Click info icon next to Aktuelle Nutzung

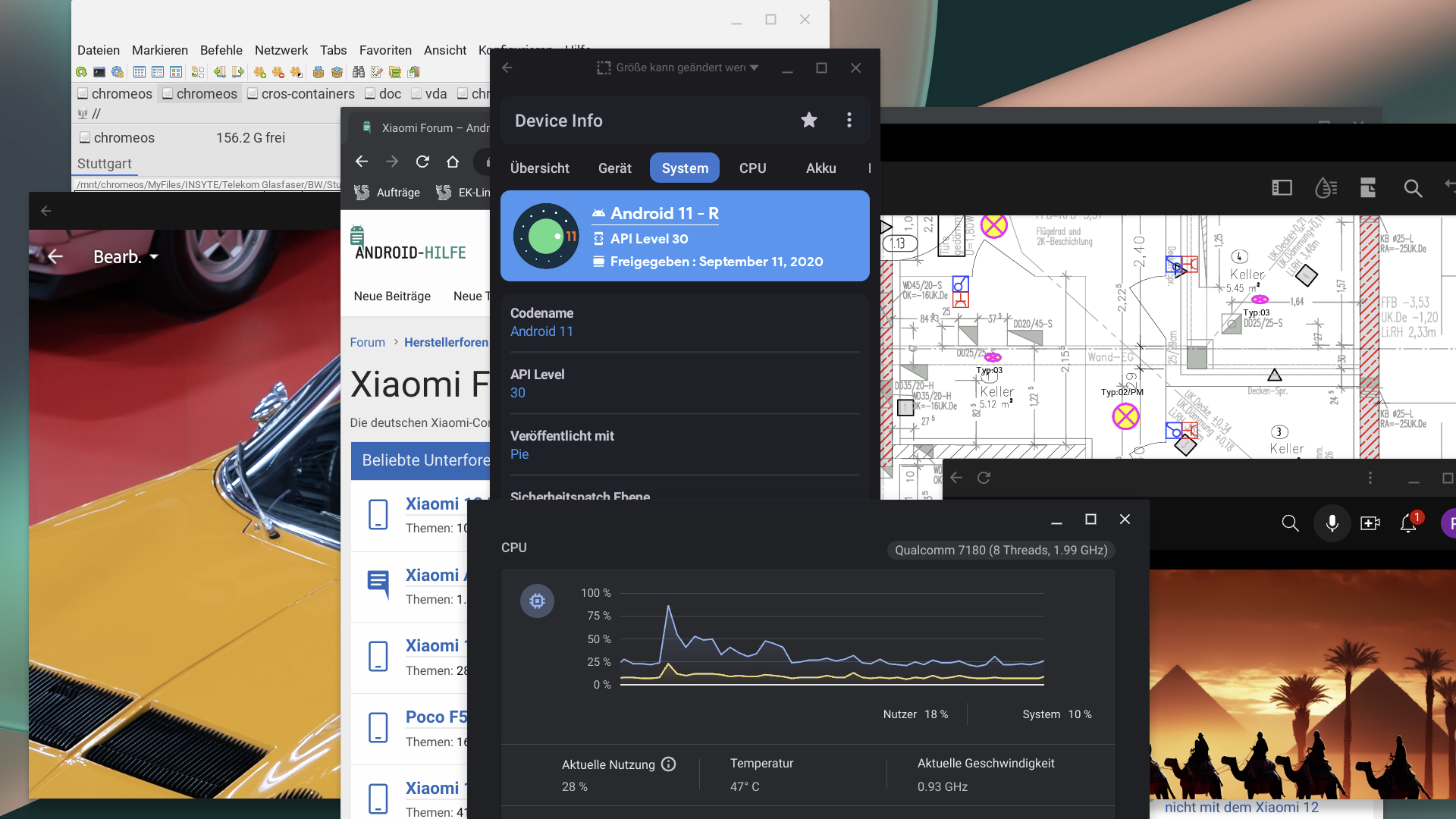[668, 764]
